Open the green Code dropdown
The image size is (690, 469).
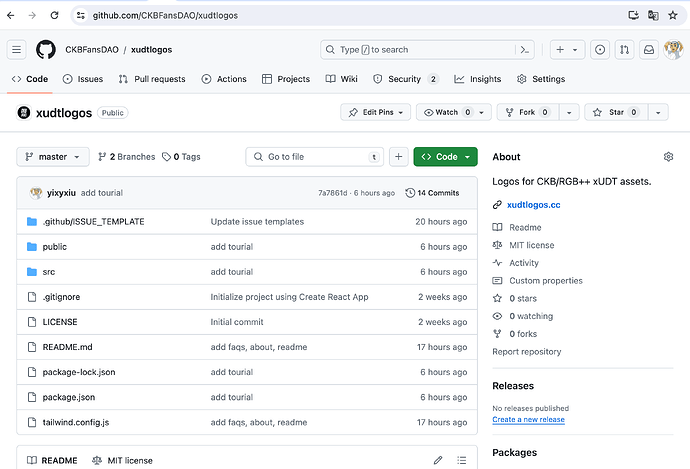coord(445,157)
